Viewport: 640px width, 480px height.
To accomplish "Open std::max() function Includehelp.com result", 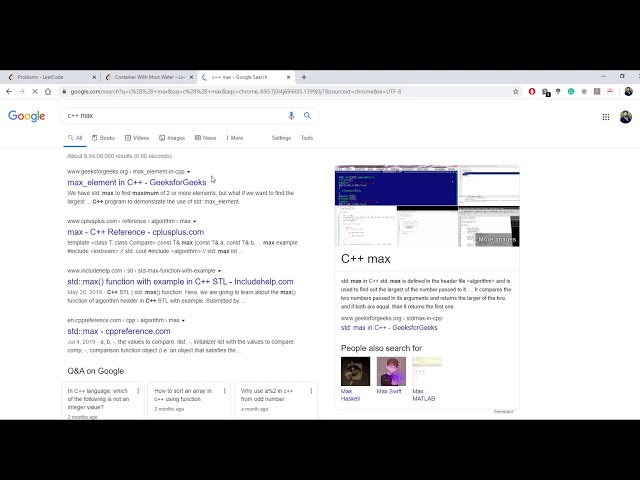I will tap(180, 282).
